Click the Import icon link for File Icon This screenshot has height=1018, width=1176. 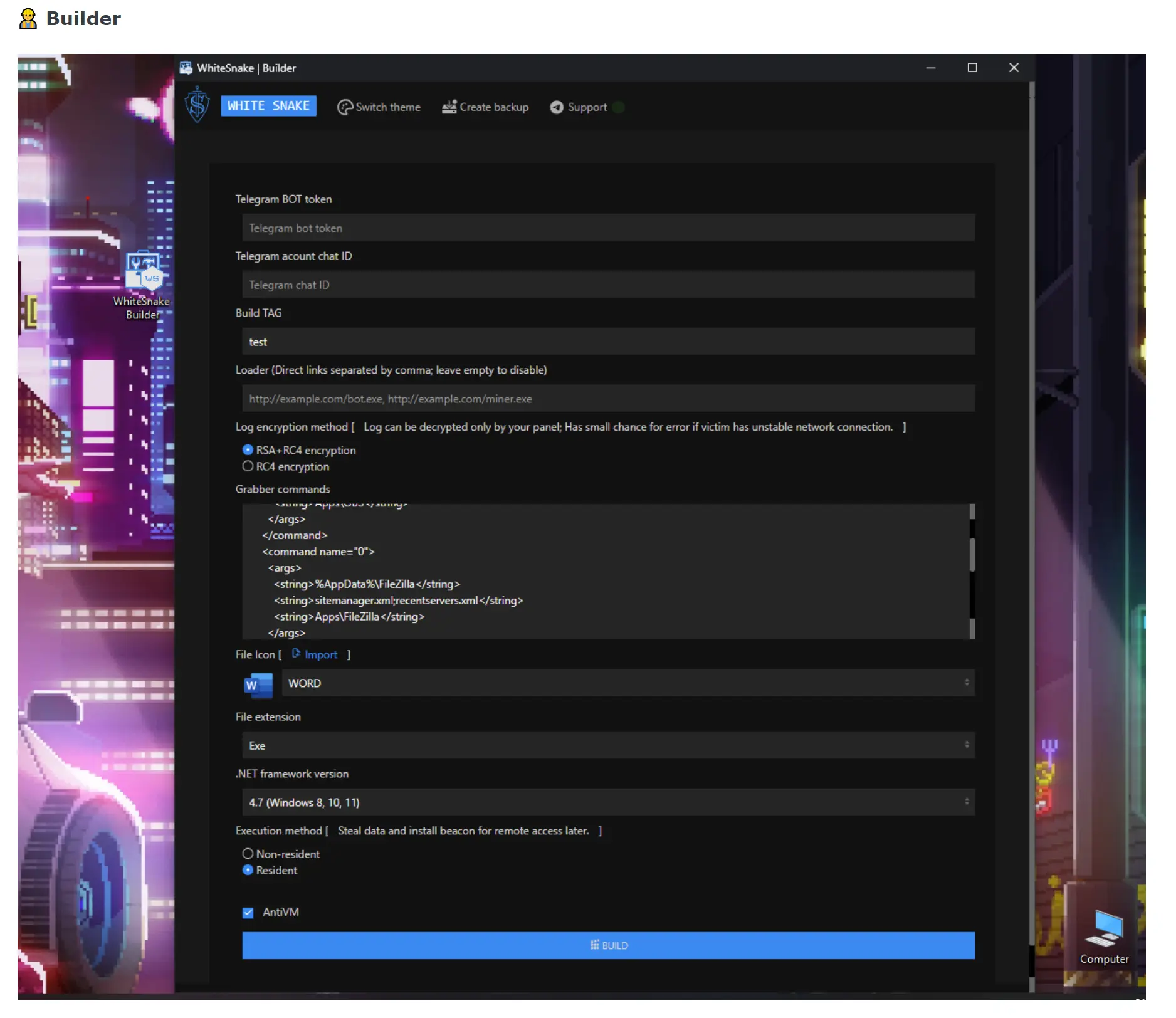pyautogui.click(x=315, y=654)
